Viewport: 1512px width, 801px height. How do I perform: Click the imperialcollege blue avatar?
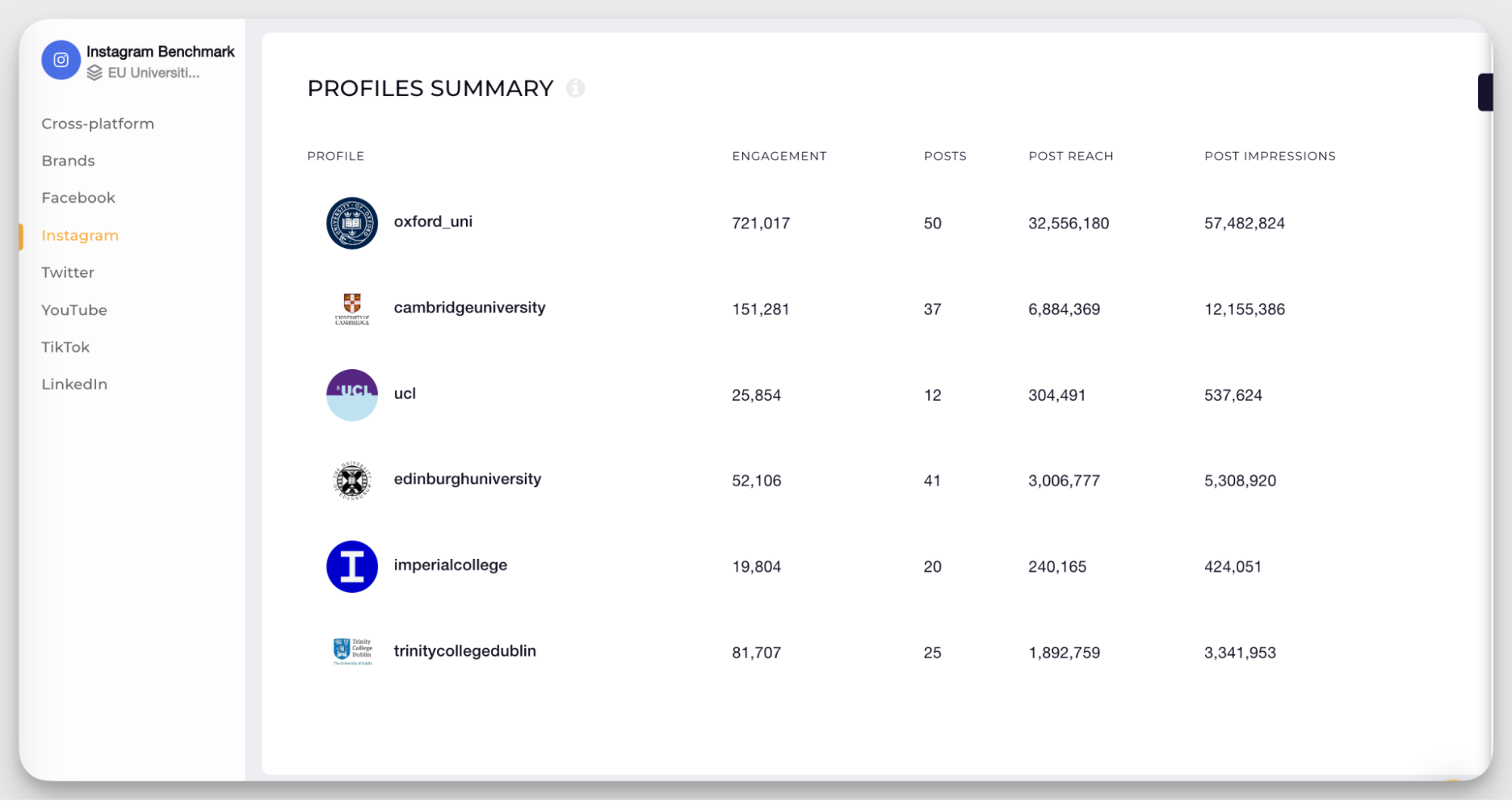352,567
